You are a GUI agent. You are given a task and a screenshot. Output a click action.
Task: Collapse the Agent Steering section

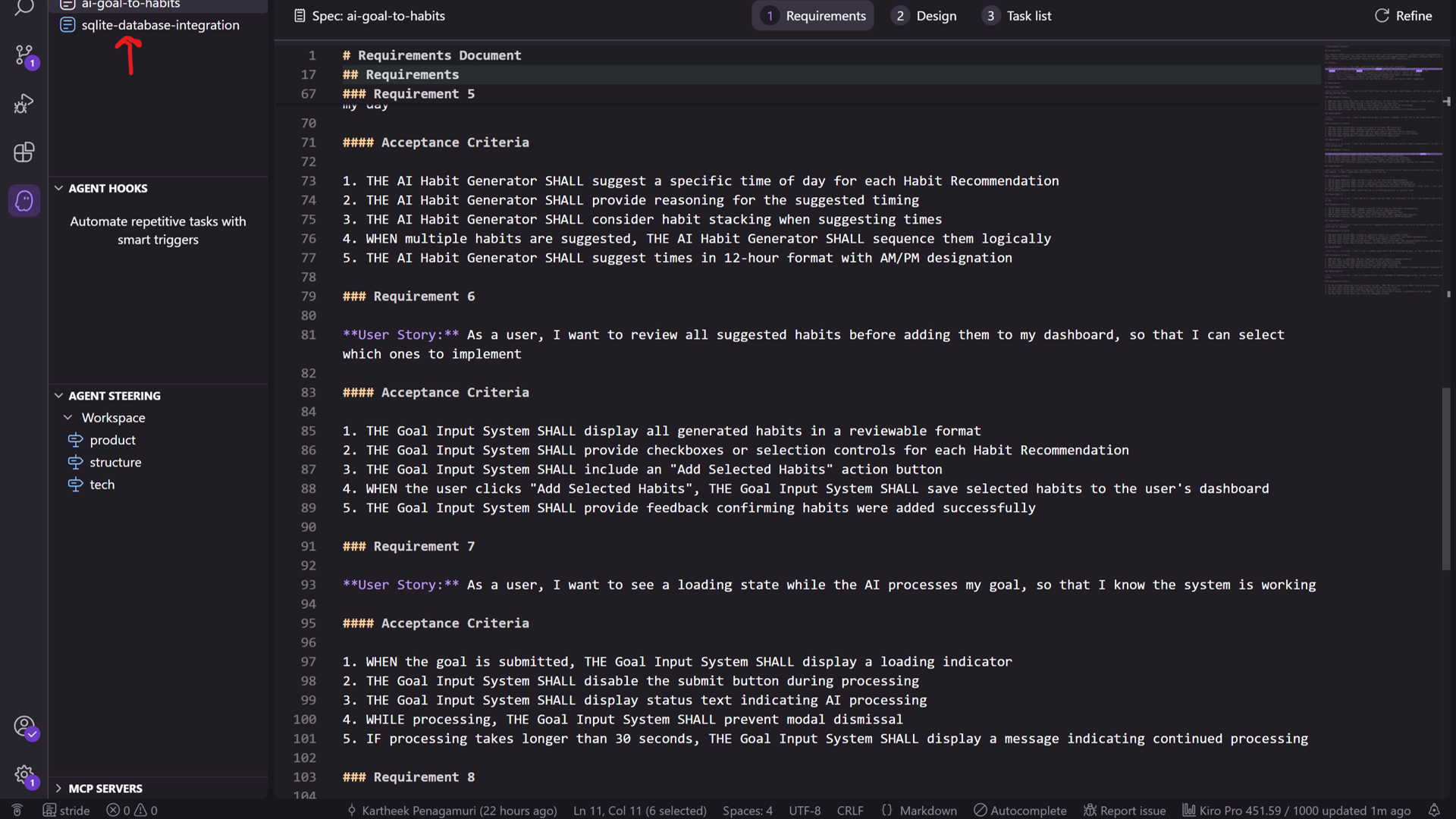pyautogui.click(x=114, y=396)
